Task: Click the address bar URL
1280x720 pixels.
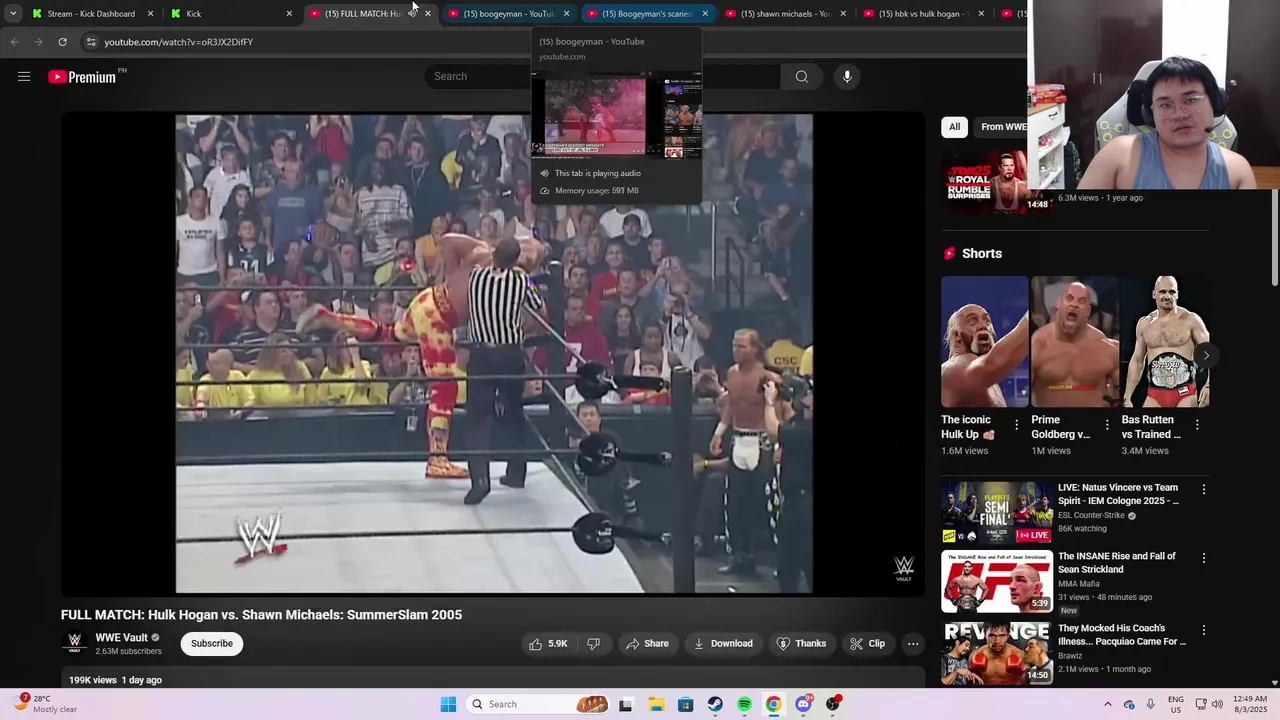Action: click(x=179, y=42)
